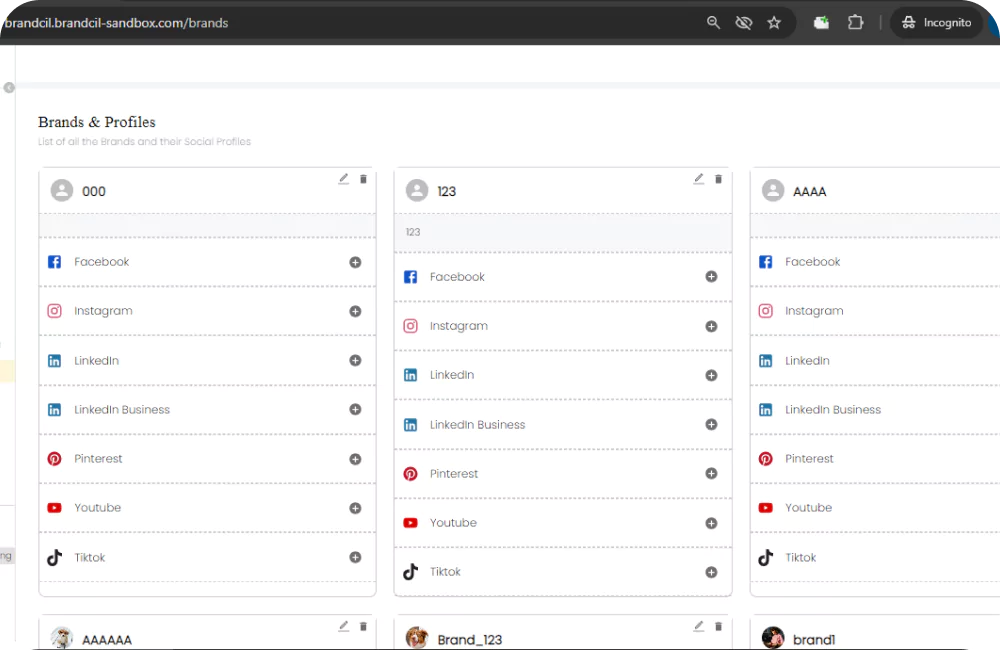
Task: Open the AAAAAA brand avatar picture
Action: (x=62, y=638)
